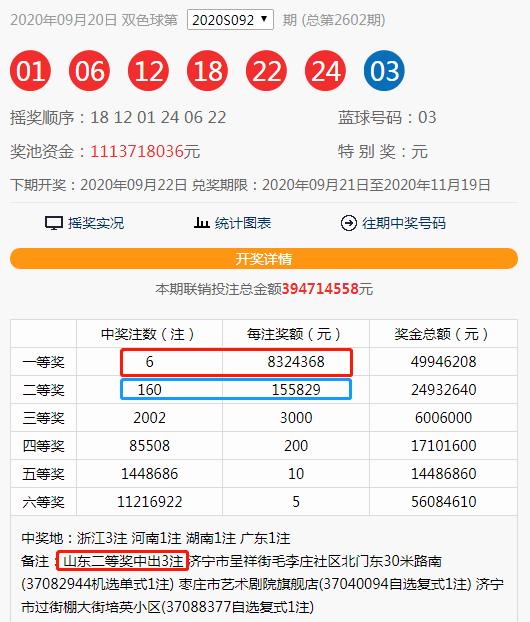This screenshot has height=622, width=530.
Task: Click the 中奖地 winning regions line
Action: click(156, 538)
